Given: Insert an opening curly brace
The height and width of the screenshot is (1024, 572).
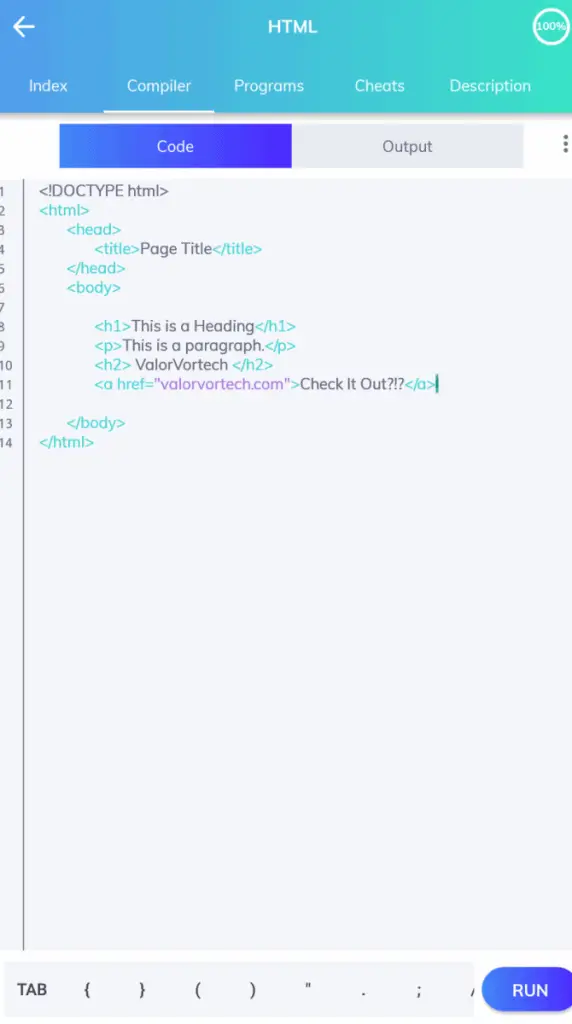Looking at the screenshot, I should (x=87, y=990).
